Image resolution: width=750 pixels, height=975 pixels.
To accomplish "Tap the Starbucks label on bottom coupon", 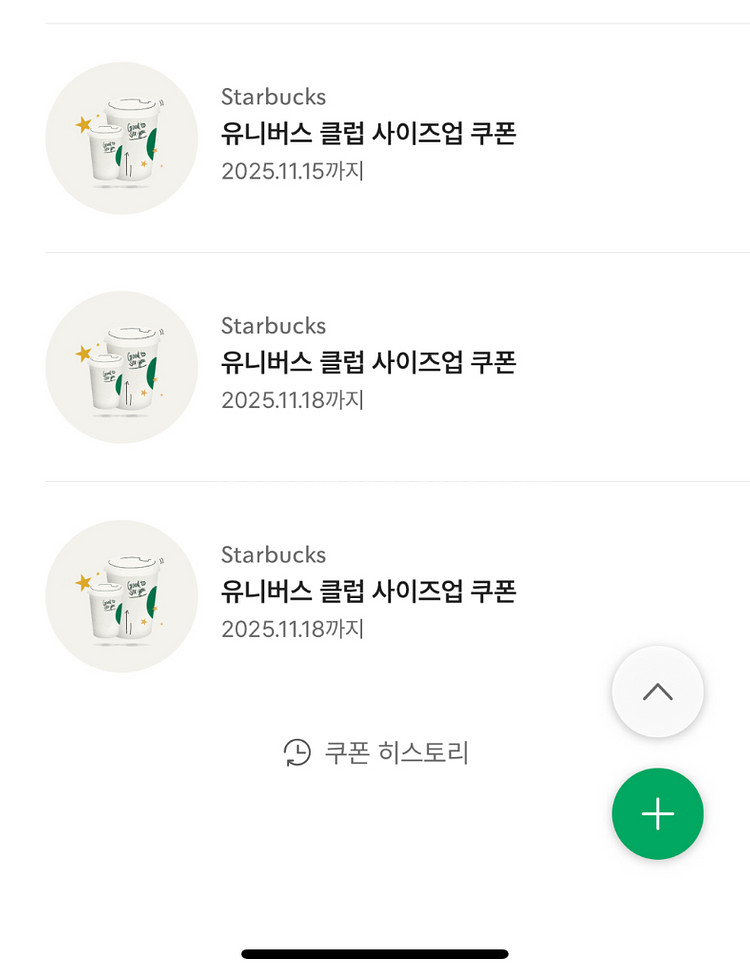I will tap(273, 555).
